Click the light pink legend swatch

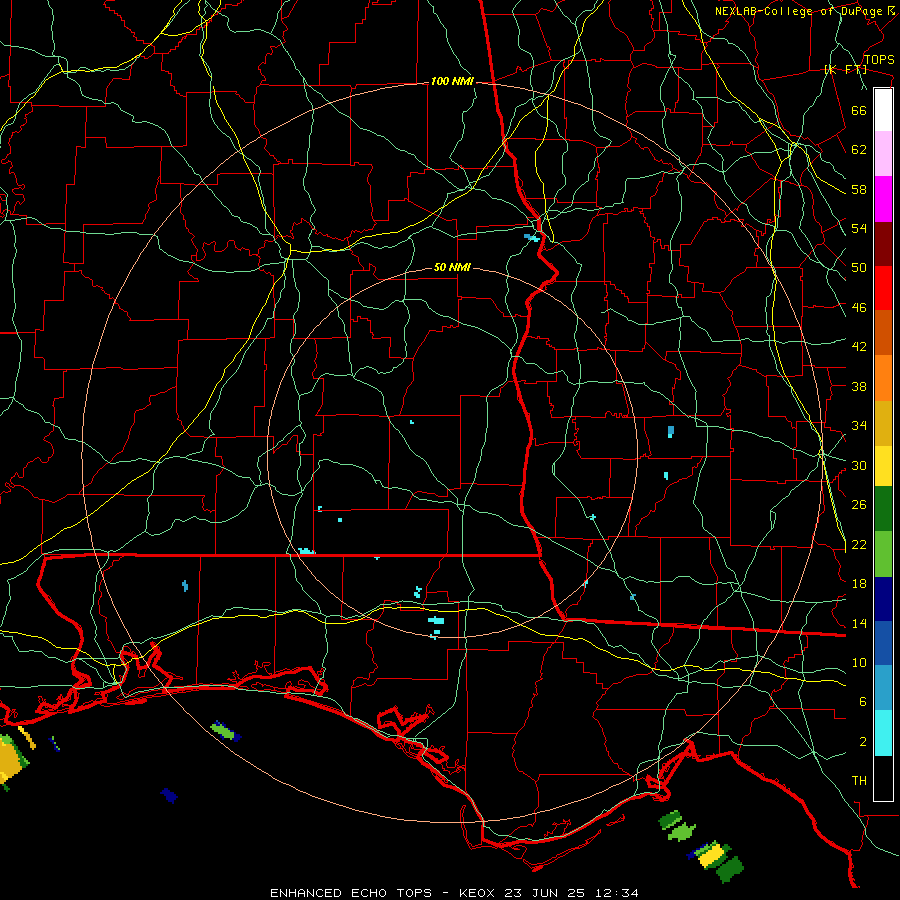tap(883, 153)
